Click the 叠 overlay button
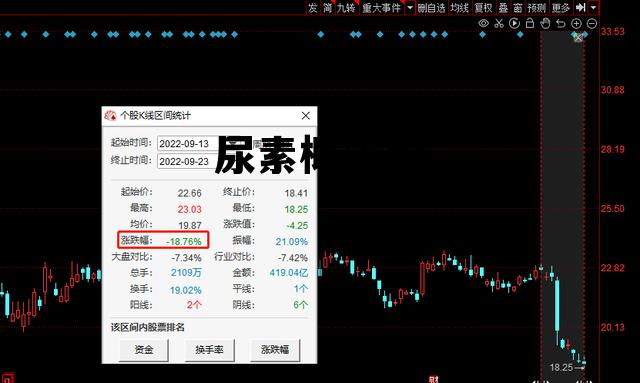 coord(503,7)
